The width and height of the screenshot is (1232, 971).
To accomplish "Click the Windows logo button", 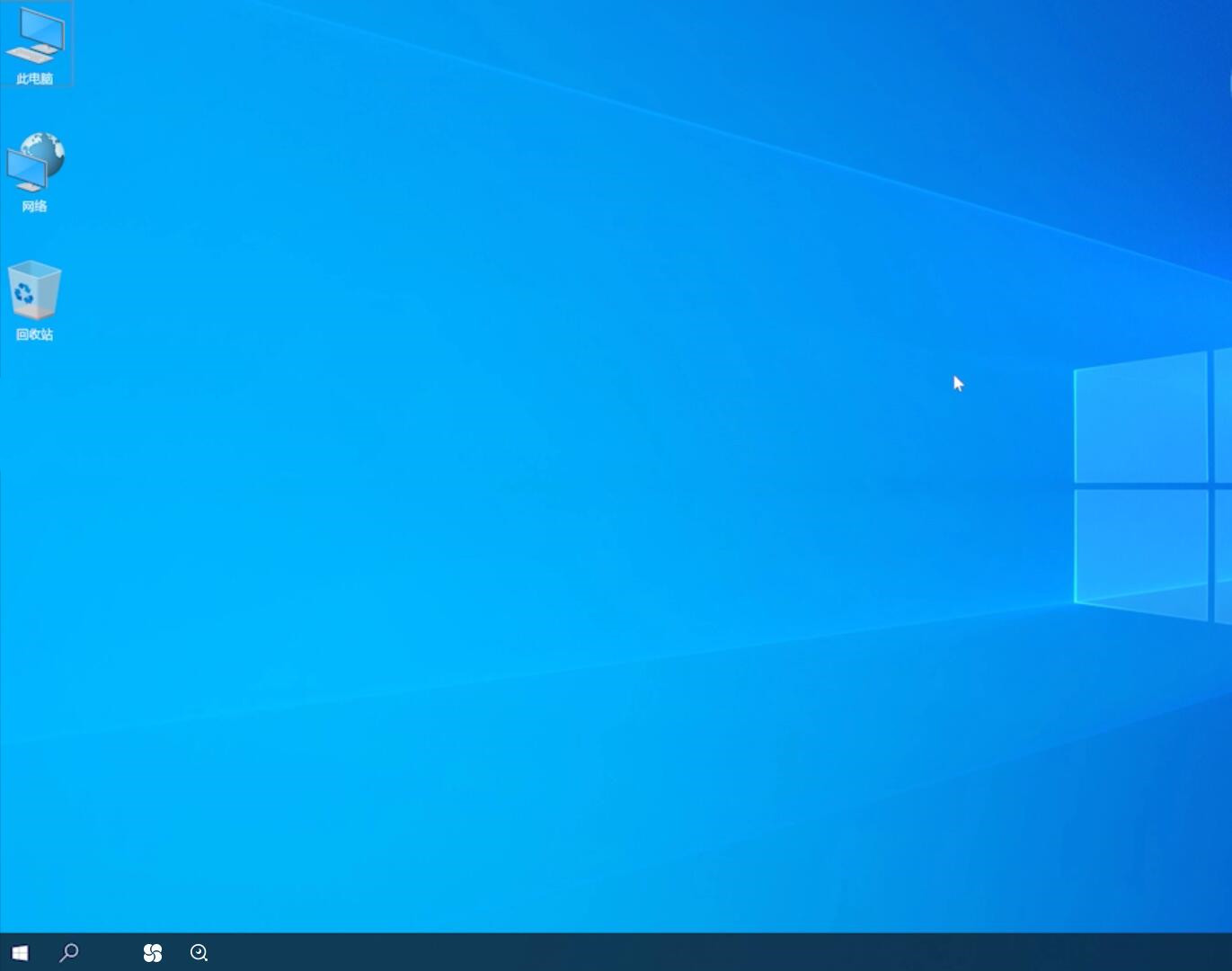I will (20, 953).
